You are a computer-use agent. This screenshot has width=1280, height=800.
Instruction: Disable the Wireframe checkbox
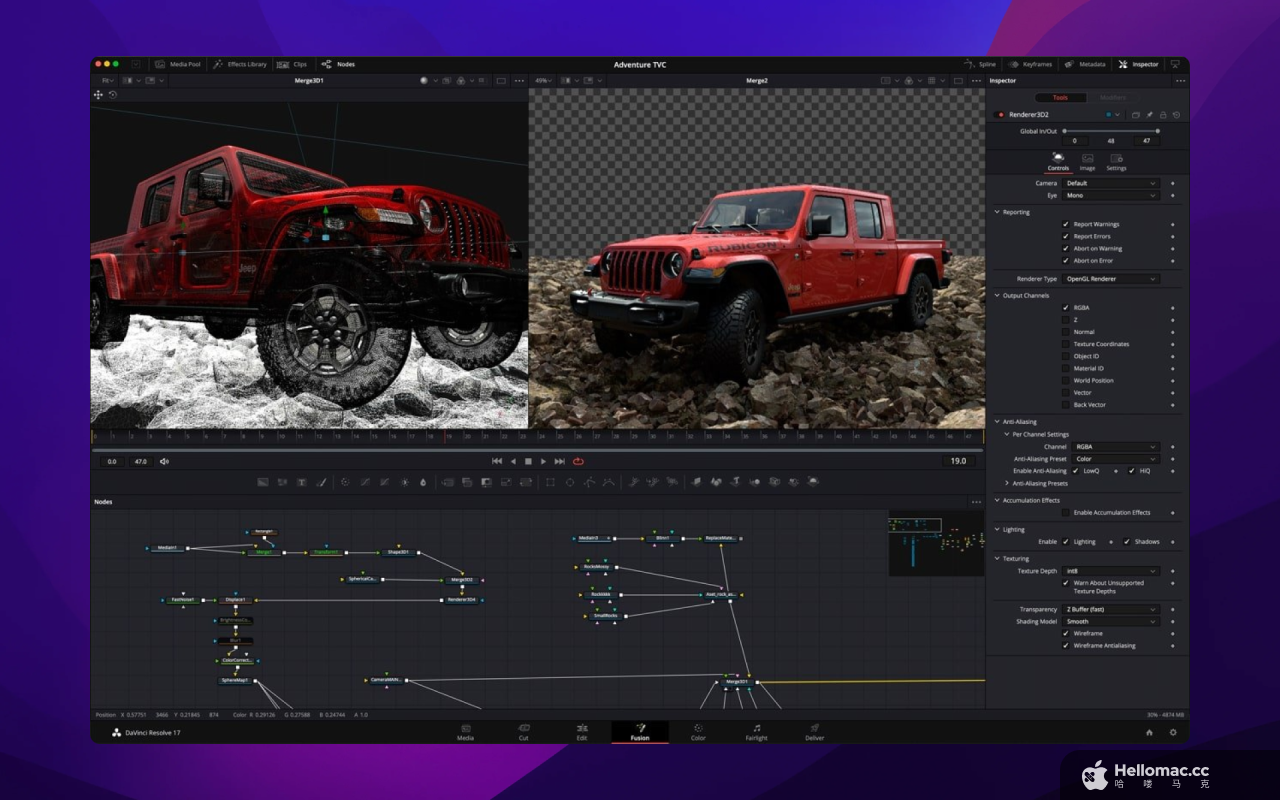tap(1065, 633)
